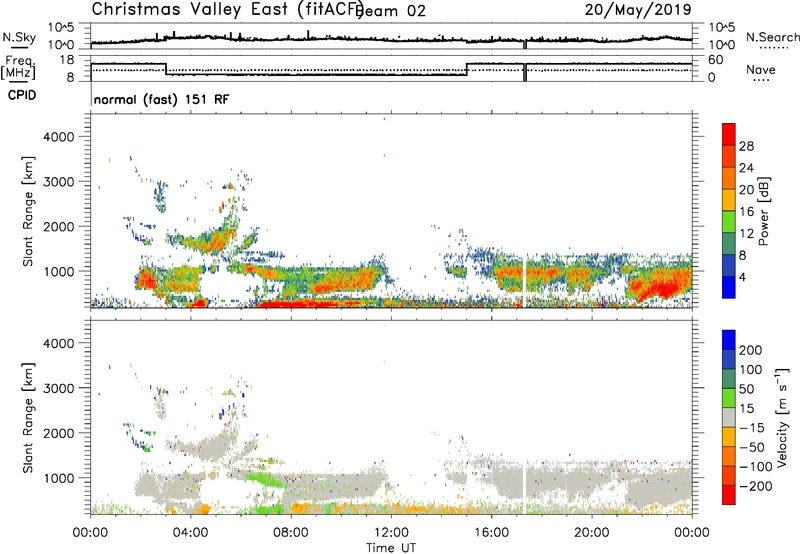Image resolution: width=800 pixels, height=554 pixels.
Task: Click the "Nave" legend label
Action: click(761, 70)
